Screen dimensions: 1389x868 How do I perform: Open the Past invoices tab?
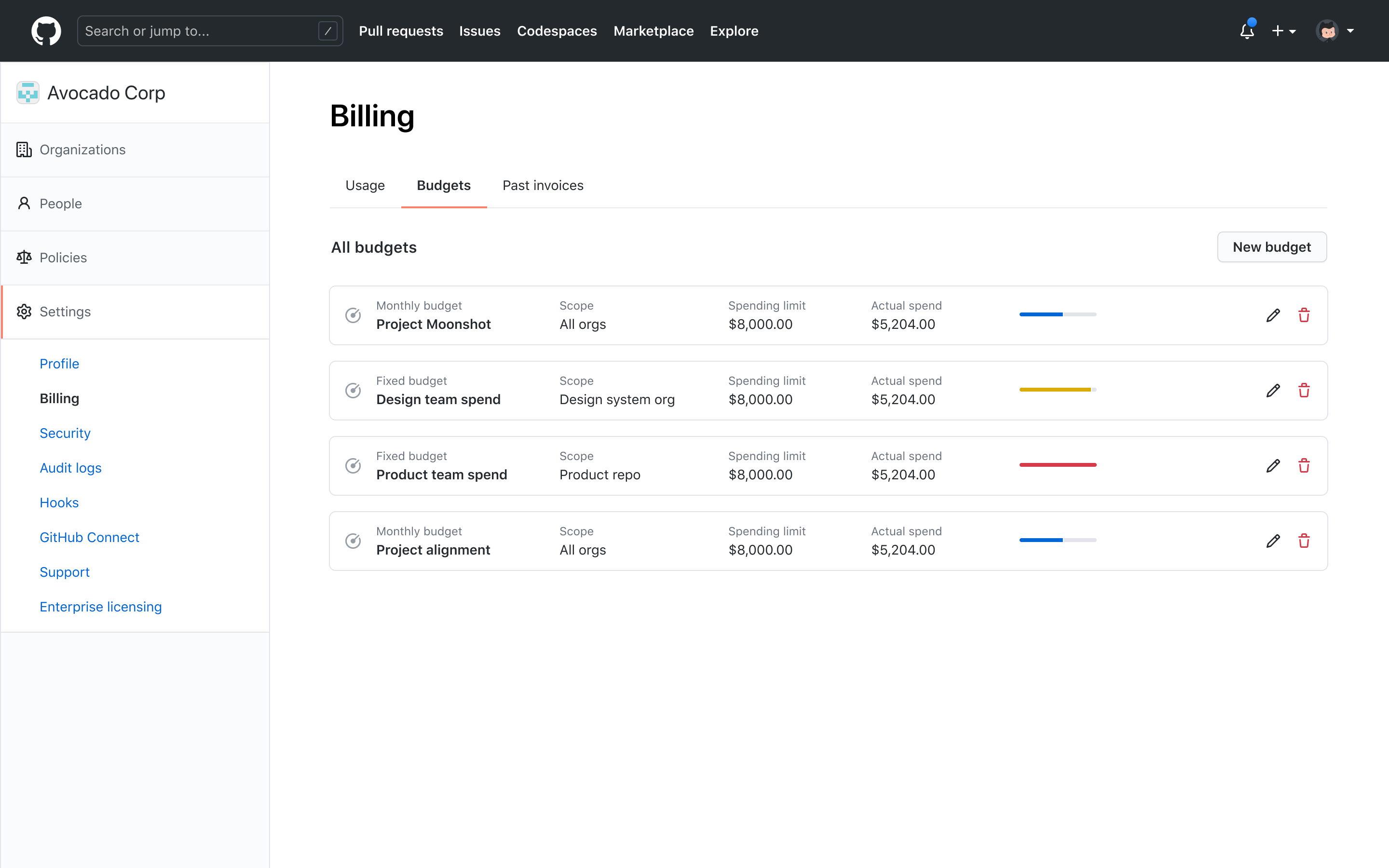tap(543, 185)
